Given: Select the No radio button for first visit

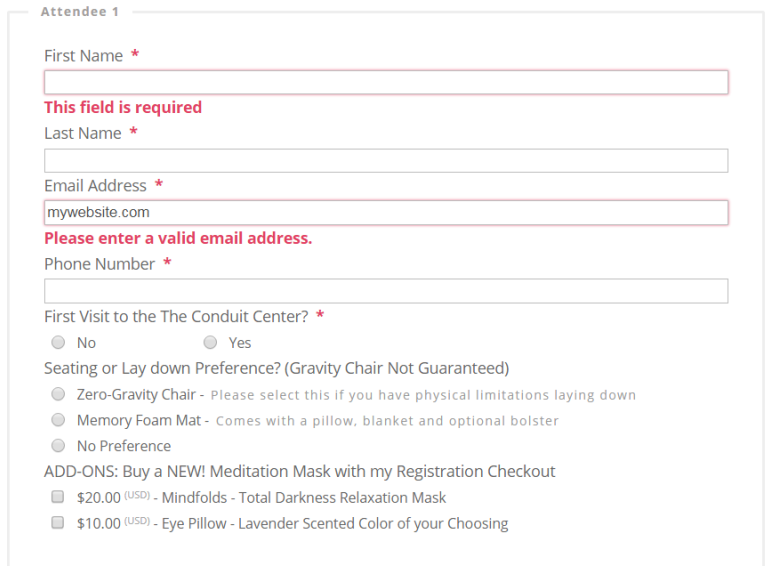Looking at the screenshot, I should pyautogui.click(x=58, y=342).
